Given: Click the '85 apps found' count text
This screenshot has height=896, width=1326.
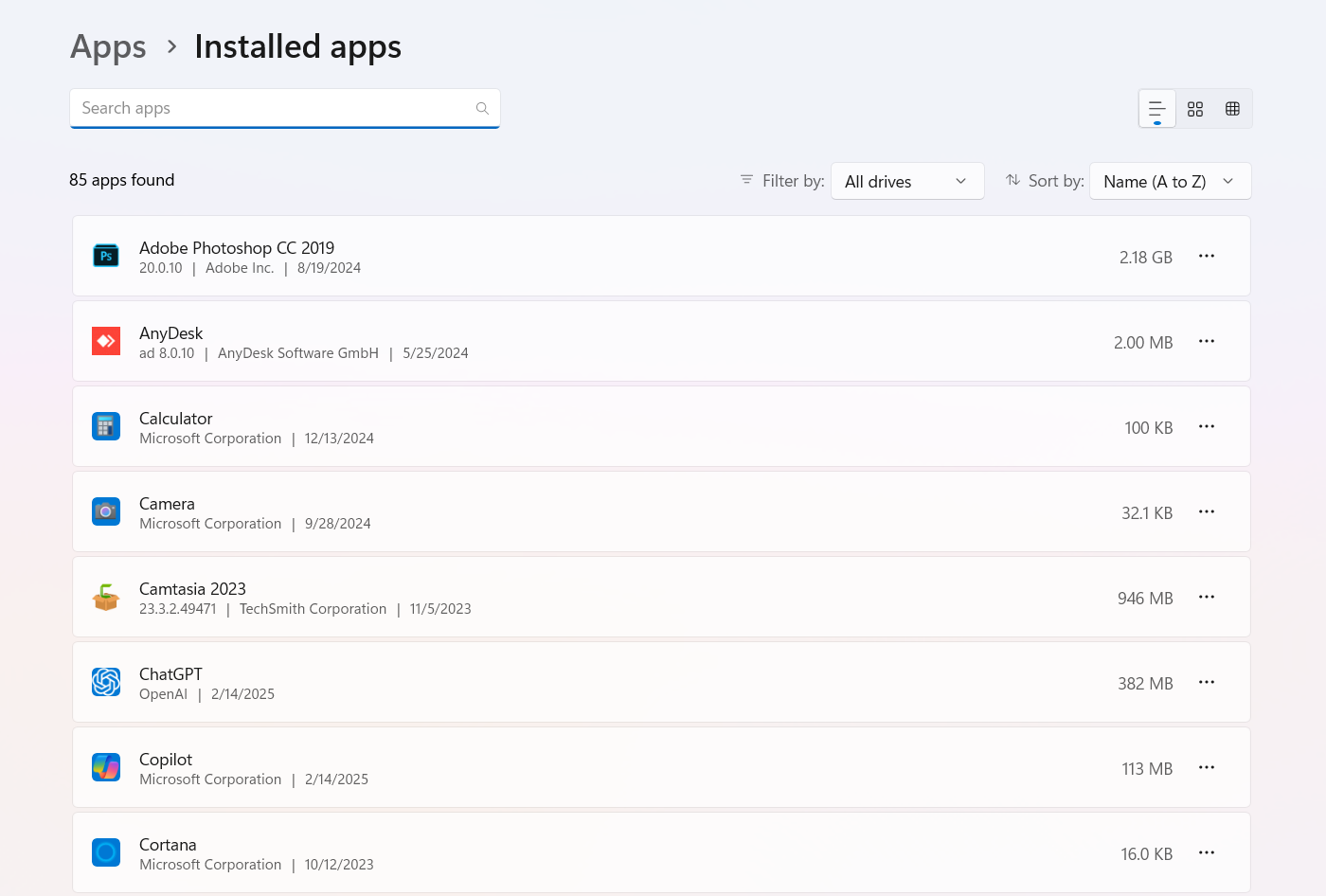Looking at the screenshot, I should click(x=122, y=180).
